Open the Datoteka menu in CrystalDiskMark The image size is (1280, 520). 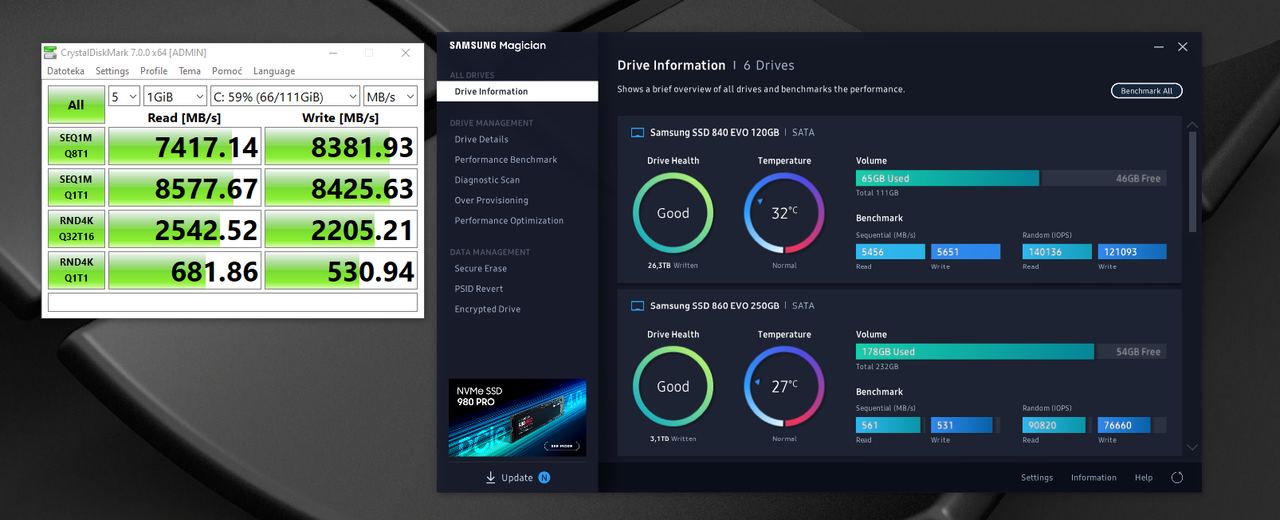point(66,71)
